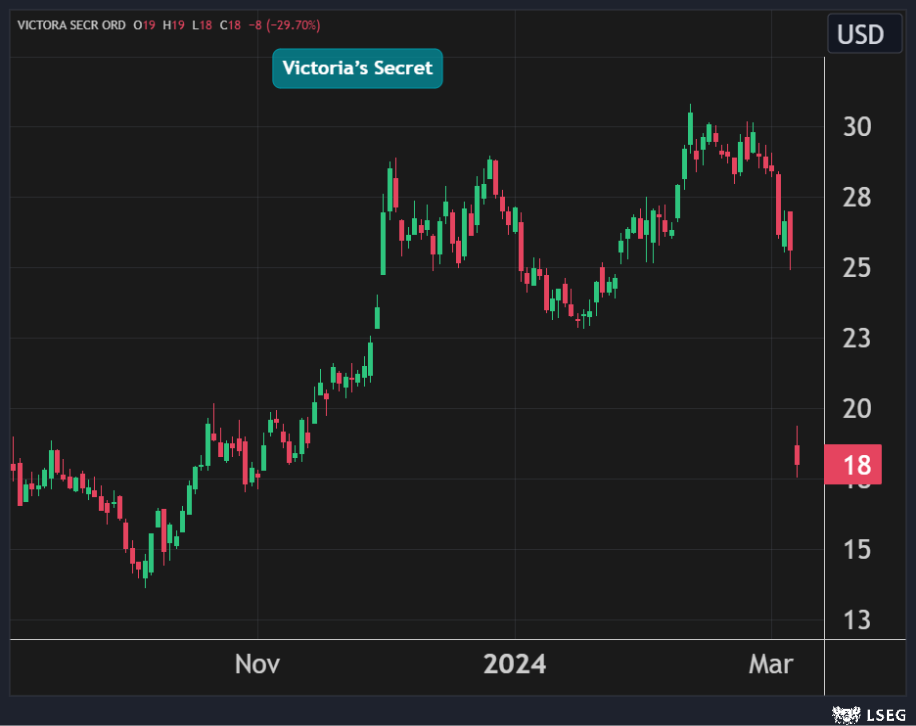Click the 15 price axis label

coord(857,550)
